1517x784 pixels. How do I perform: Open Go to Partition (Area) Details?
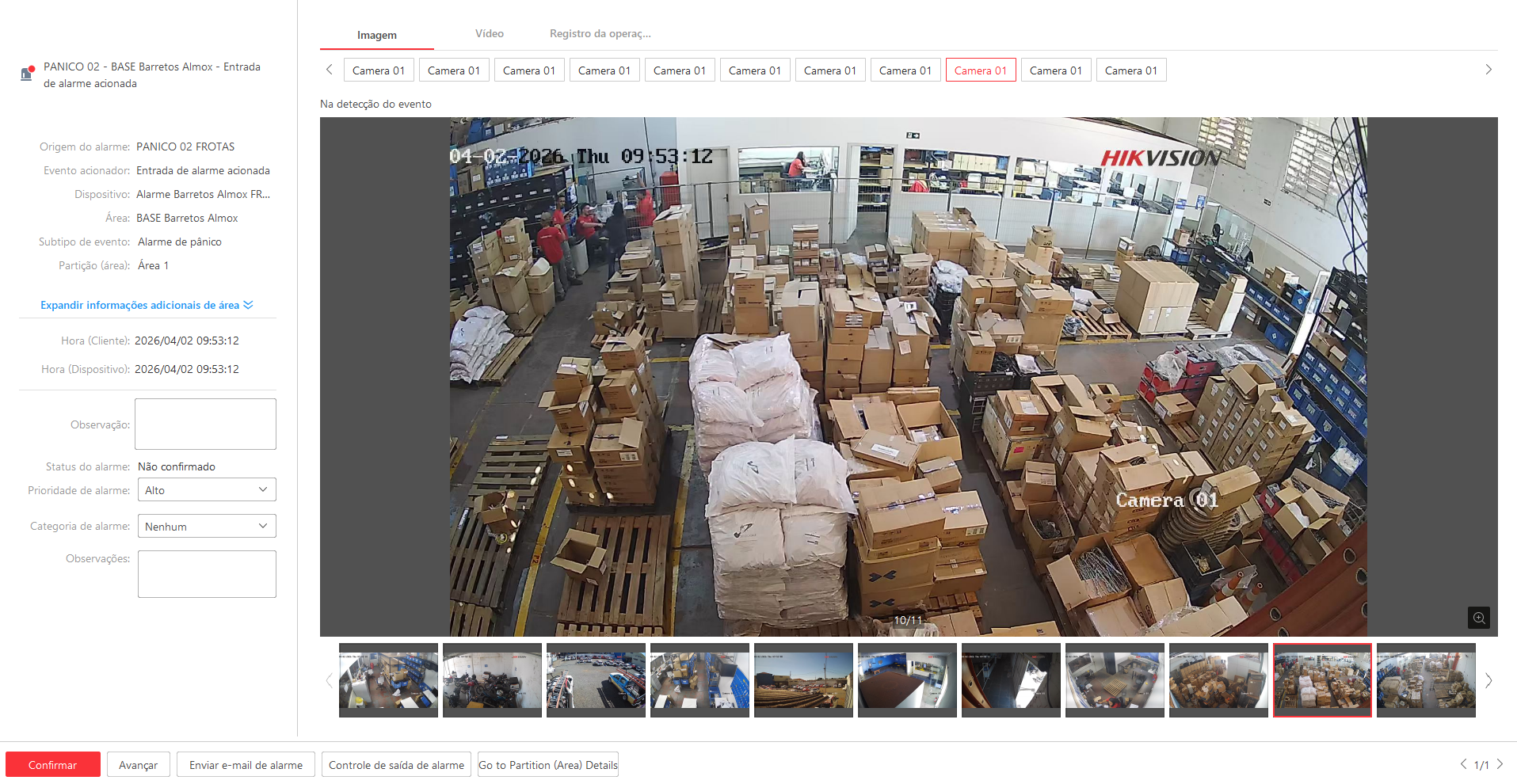pyautogui.click(x=547, y=765)
